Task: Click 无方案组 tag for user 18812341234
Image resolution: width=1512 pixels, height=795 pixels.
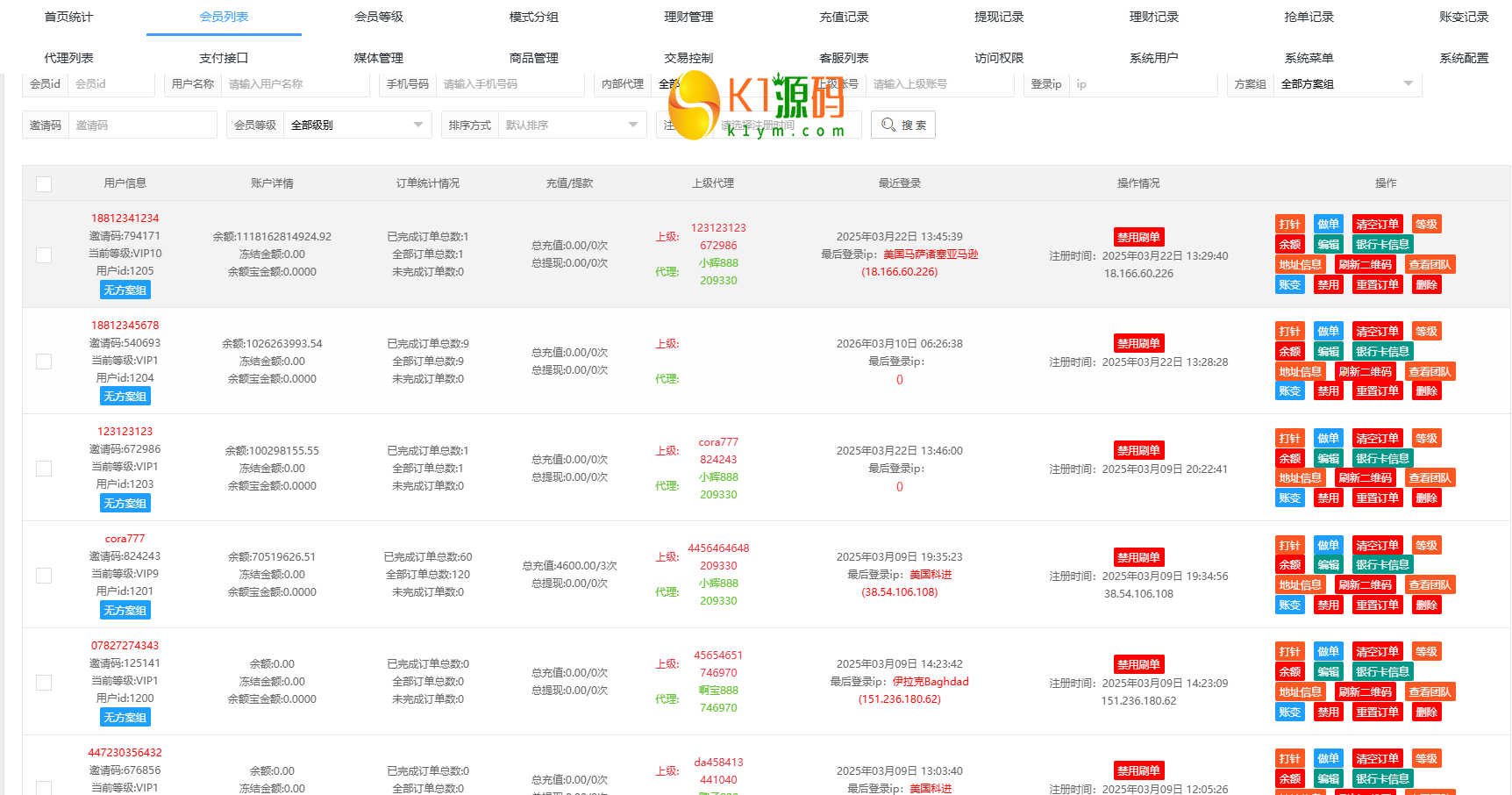Action: 125,290
